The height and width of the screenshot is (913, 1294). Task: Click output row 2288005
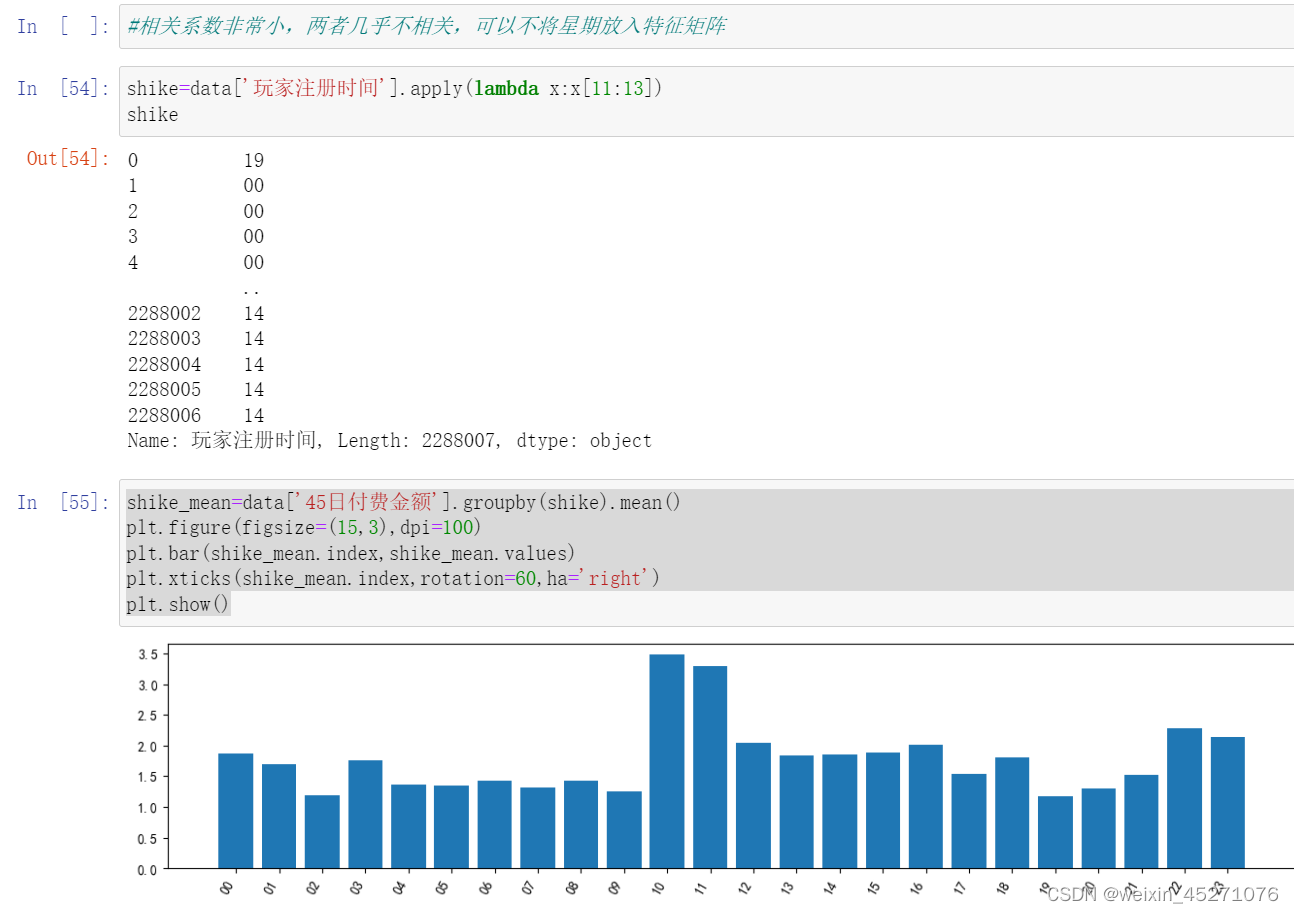(196, 390)
